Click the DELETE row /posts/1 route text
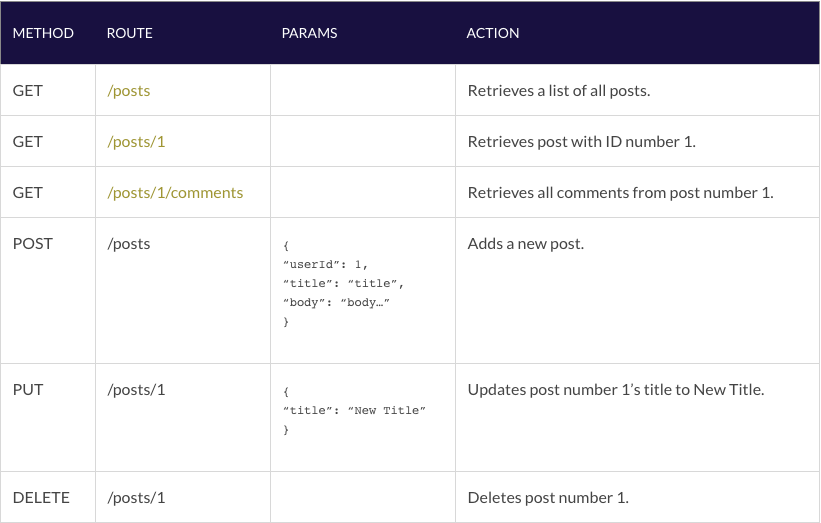Image resolution: width=821 pixels, height=523 pixels. coord(136,498)
